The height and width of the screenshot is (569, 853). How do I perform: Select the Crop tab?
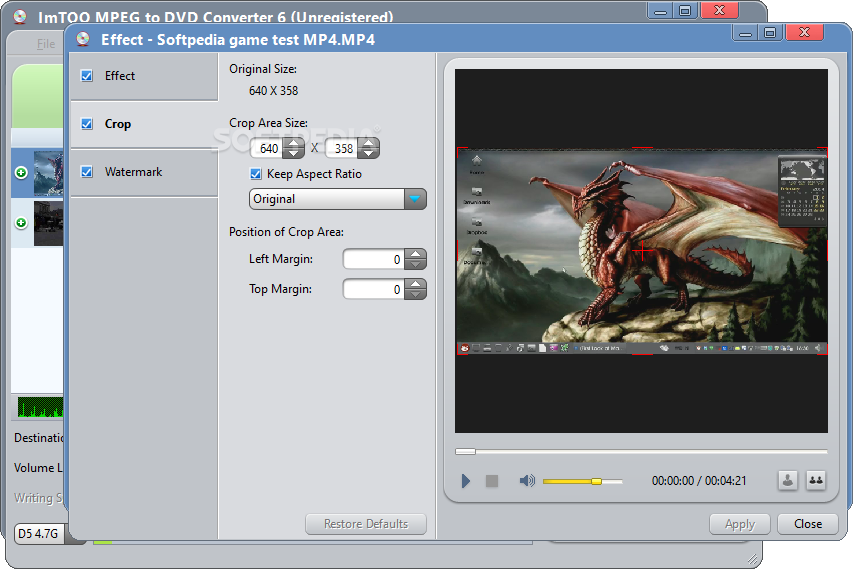pos(144,124)
